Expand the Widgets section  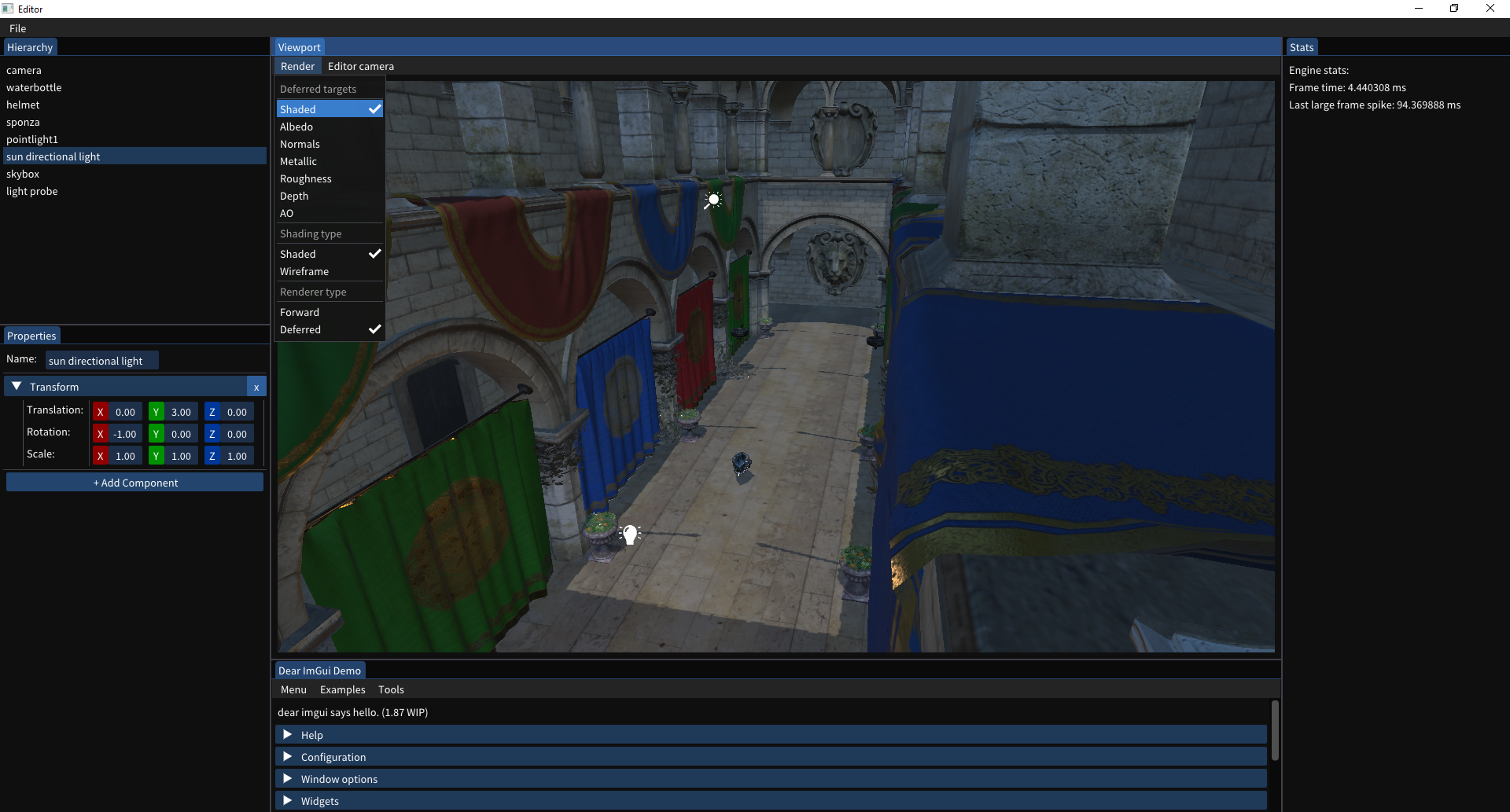coord(771,801)
